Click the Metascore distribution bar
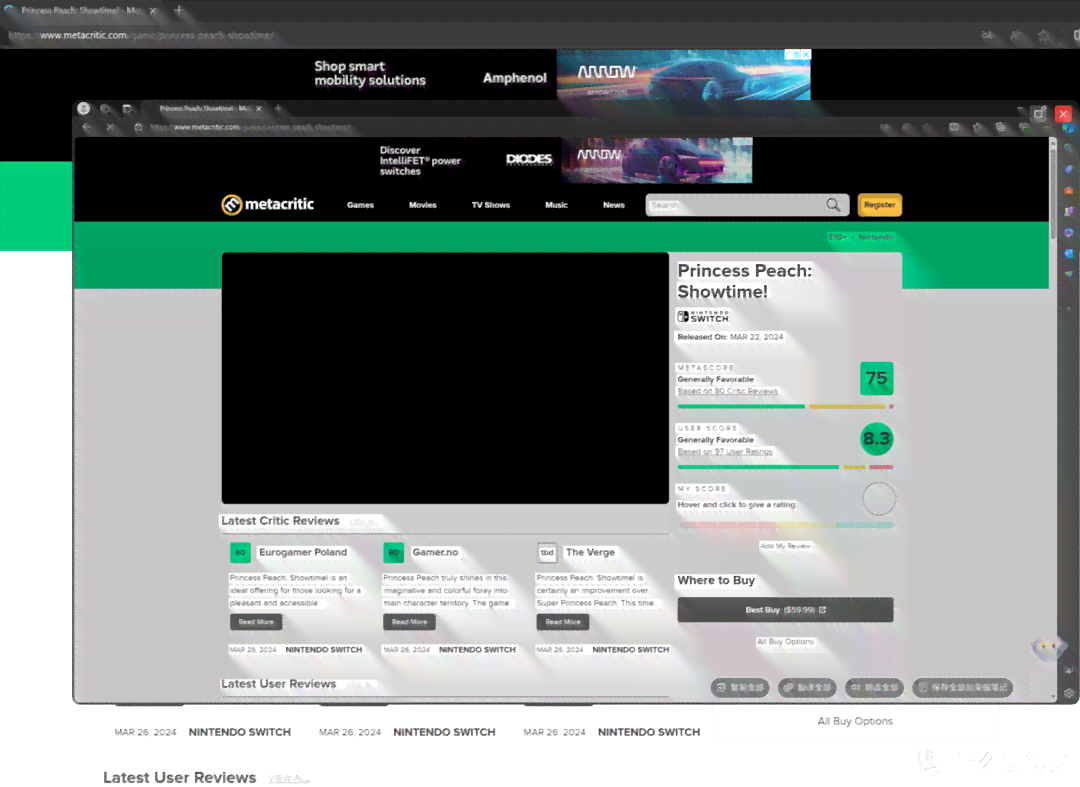Image resolution: width=1080 pixels, height=787 pixels. tap(785, 407)
